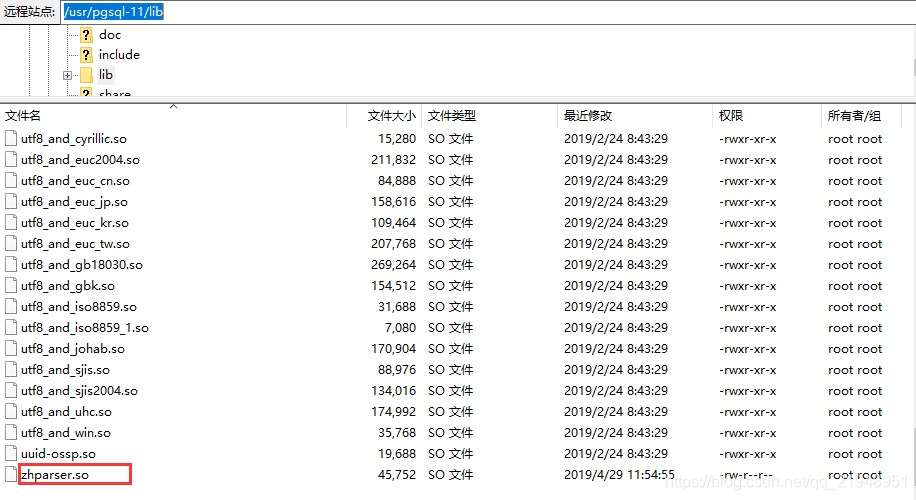
Task: Click file icon of utf8_and_euc_jp.so
Action: click(x=11, y=202)
